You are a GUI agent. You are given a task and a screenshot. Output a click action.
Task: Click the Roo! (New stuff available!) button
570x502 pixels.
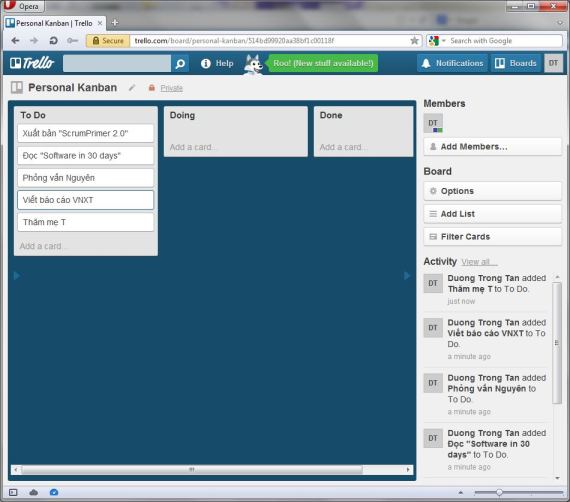pyautogui.click(x=323, y=63)
